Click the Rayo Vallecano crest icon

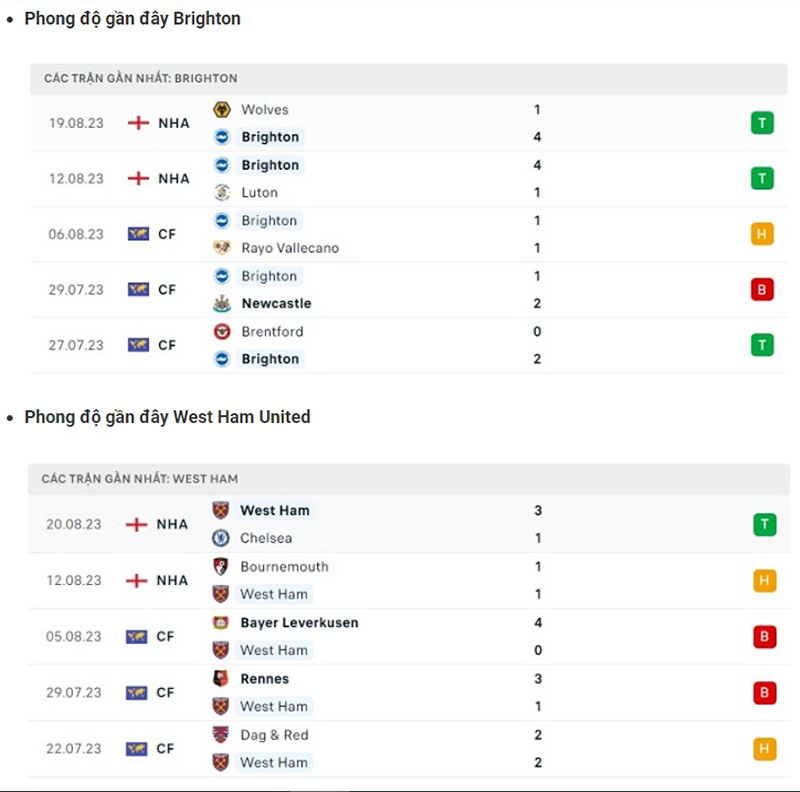[x=222, y=248]
